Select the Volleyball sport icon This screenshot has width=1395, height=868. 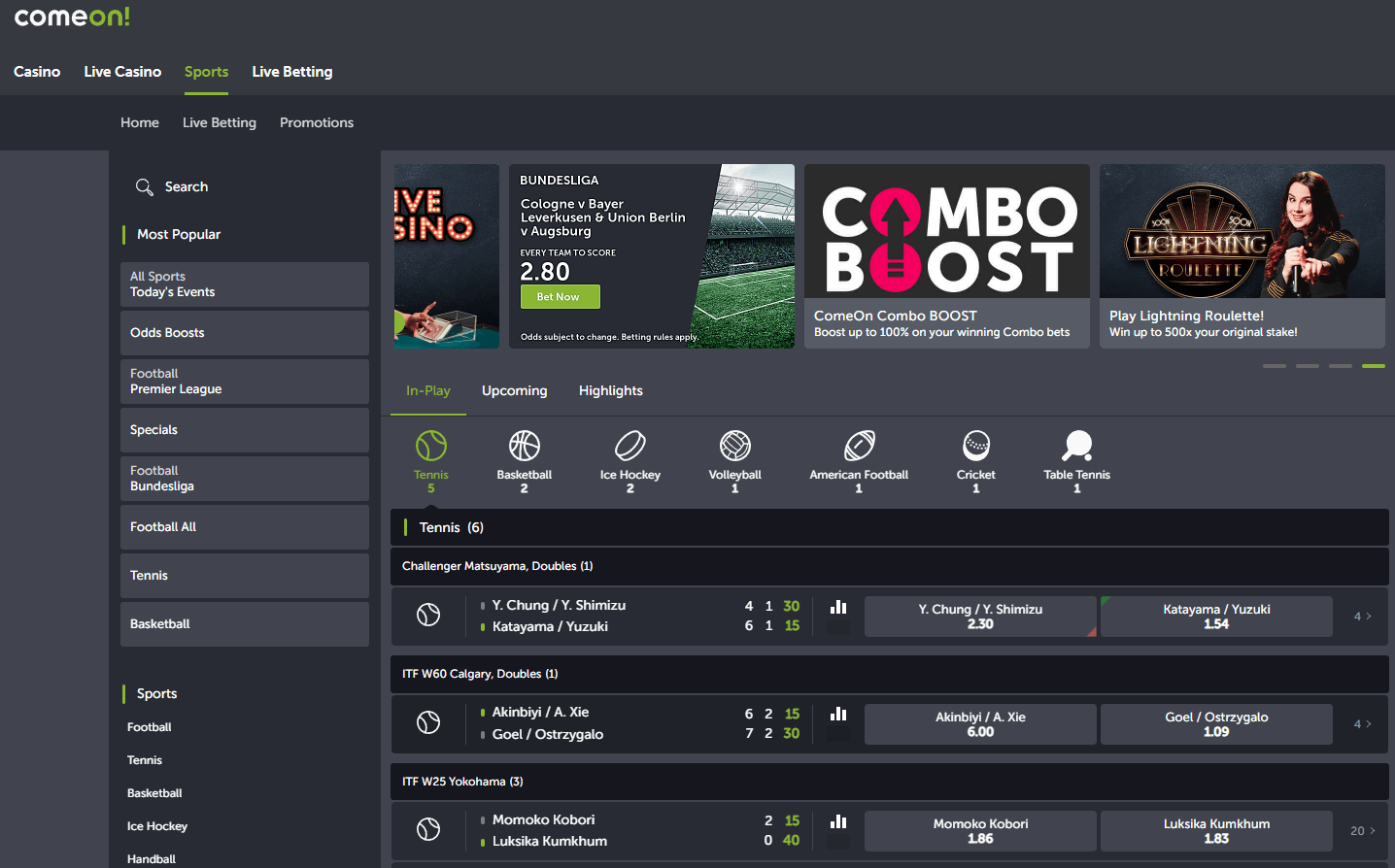735,446
